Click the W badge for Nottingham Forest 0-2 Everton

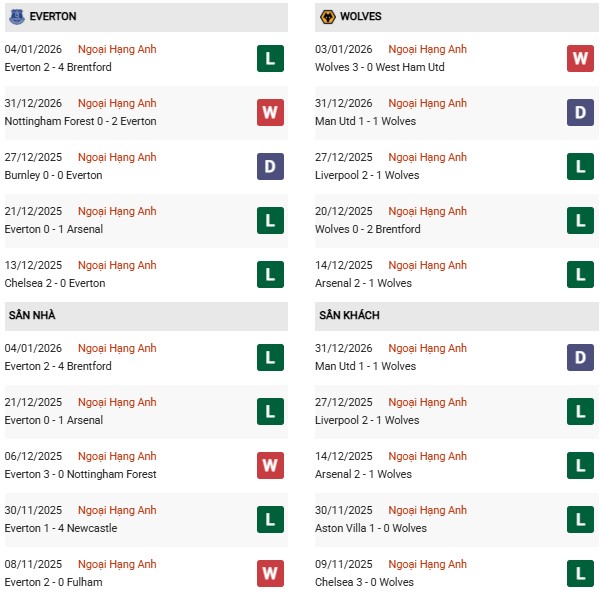point(270,113)
